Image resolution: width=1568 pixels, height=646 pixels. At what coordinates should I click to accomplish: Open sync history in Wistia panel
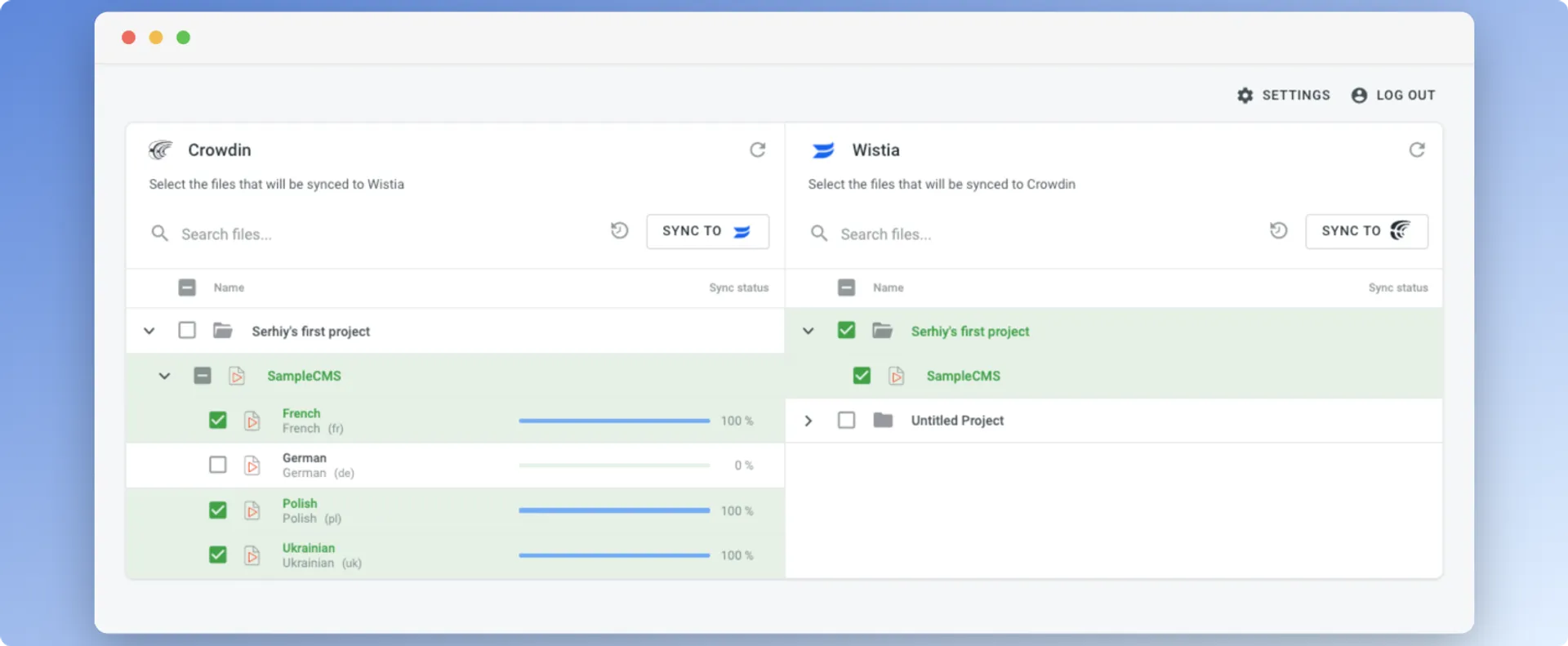[x=1279, y=231]
